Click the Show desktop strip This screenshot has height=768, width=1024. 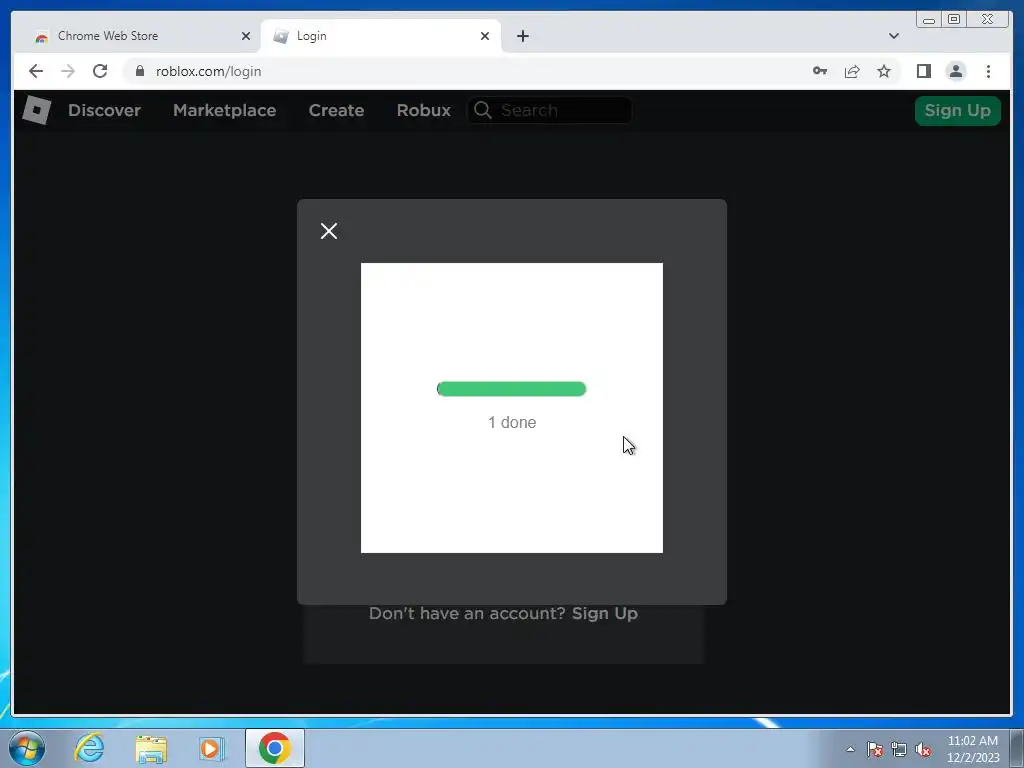point(1018,748)
